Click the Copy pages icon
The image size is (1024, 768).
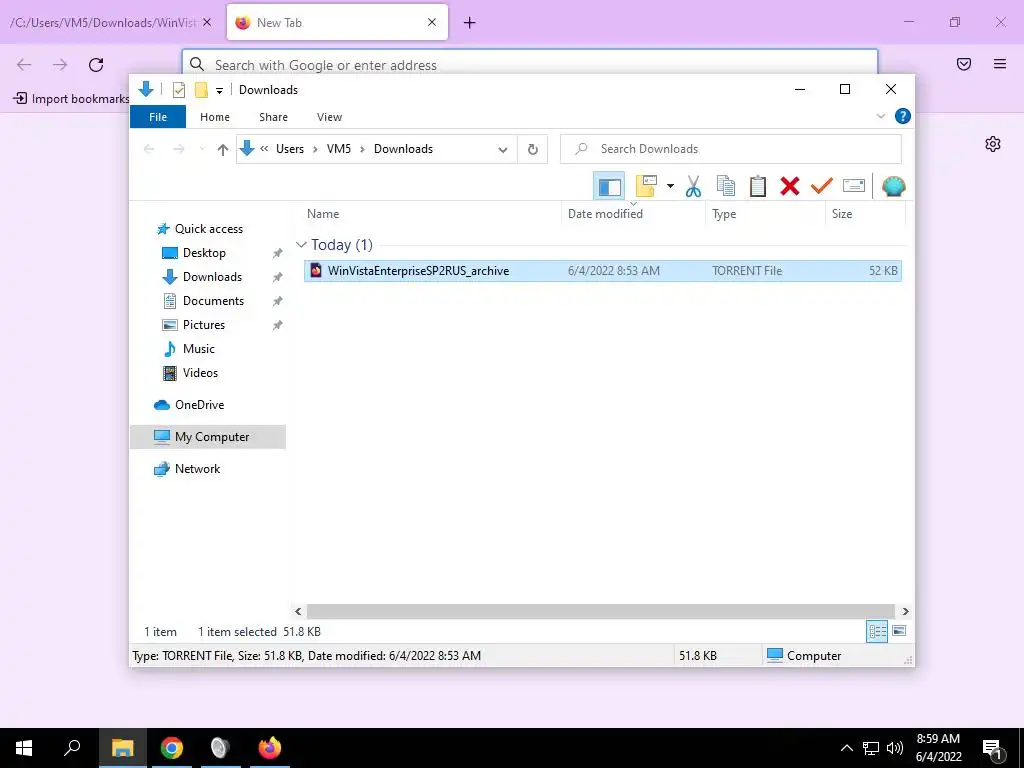(726, 186)
